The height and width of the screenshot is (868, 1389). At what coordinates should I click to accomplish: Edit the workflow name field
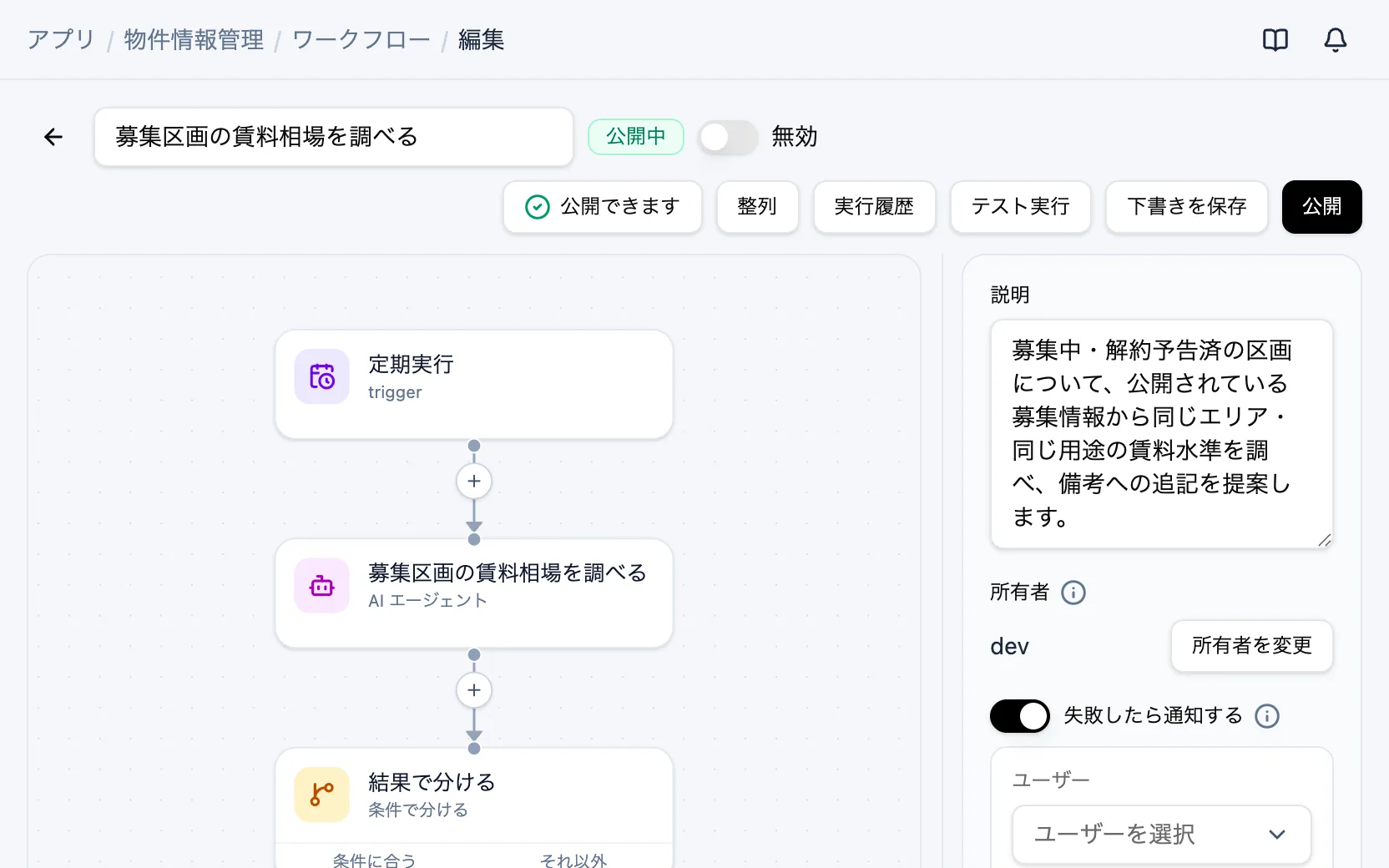tap(334, 137)
